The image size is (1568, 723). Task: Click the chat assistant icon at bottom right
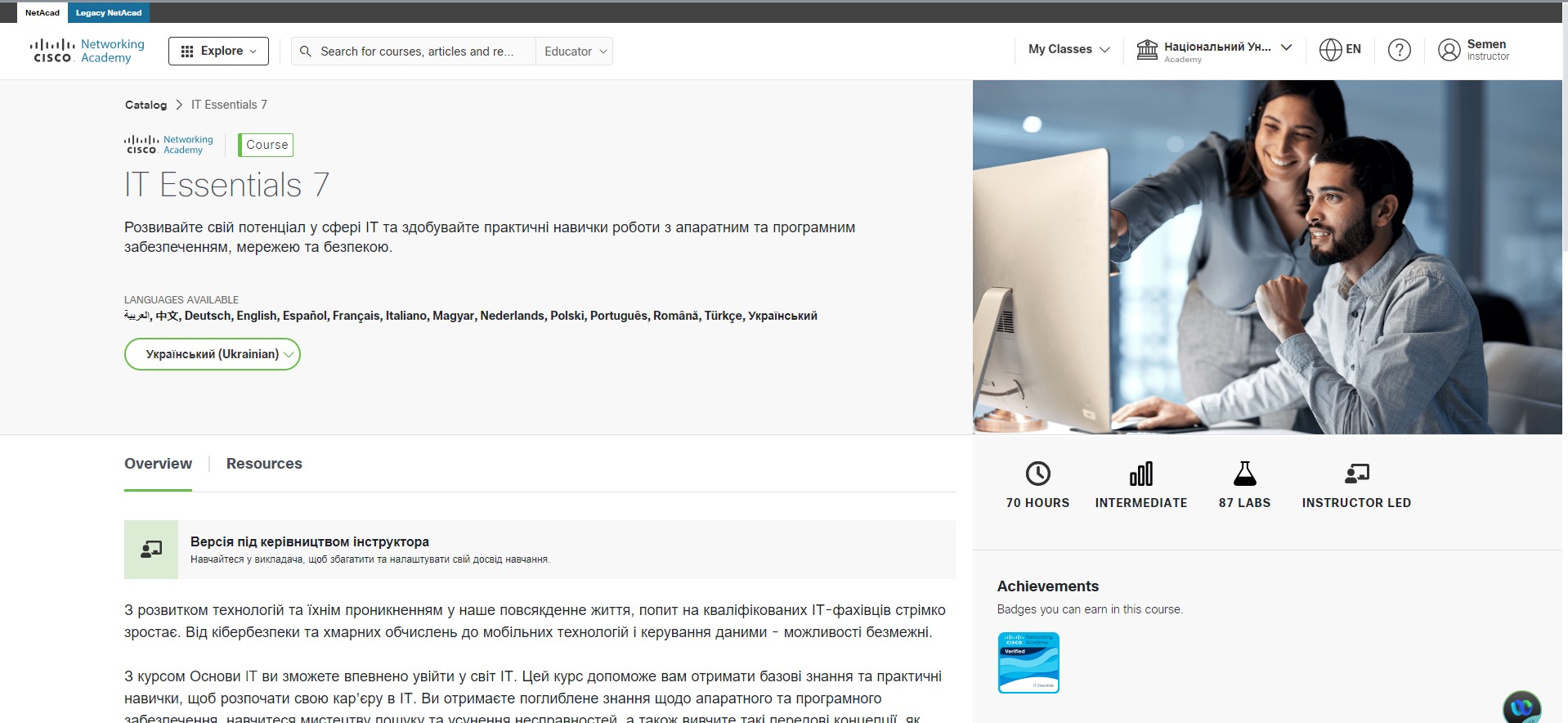(1521, 707)
